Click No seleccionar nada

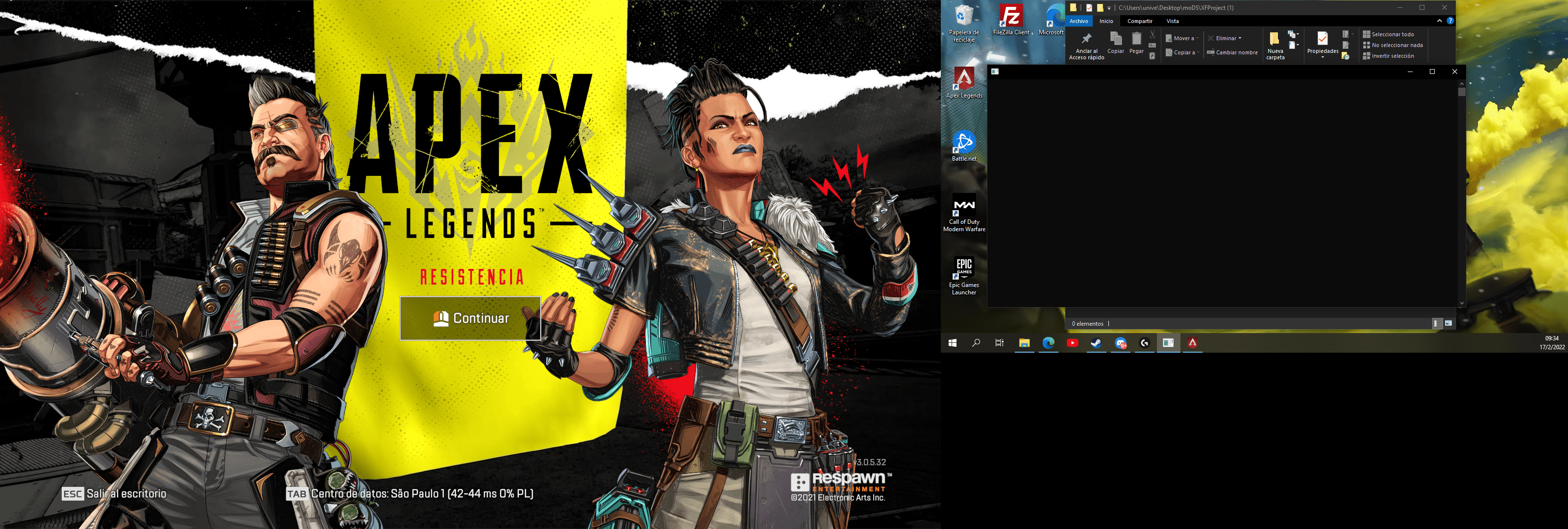coord(1393,45)
